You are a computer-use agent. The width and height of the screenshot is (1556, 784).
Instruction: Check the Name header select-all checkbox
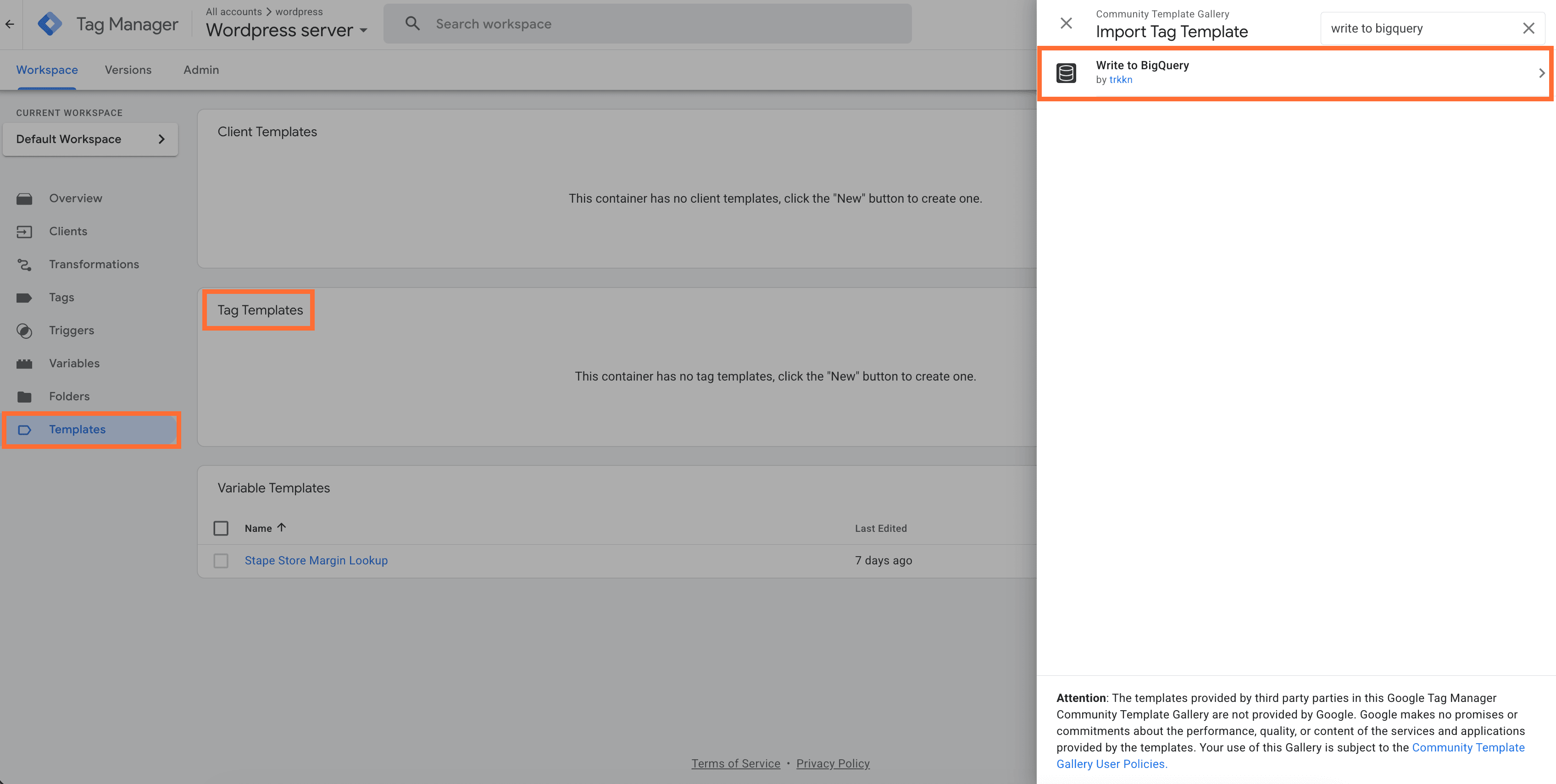pos(221,528)
